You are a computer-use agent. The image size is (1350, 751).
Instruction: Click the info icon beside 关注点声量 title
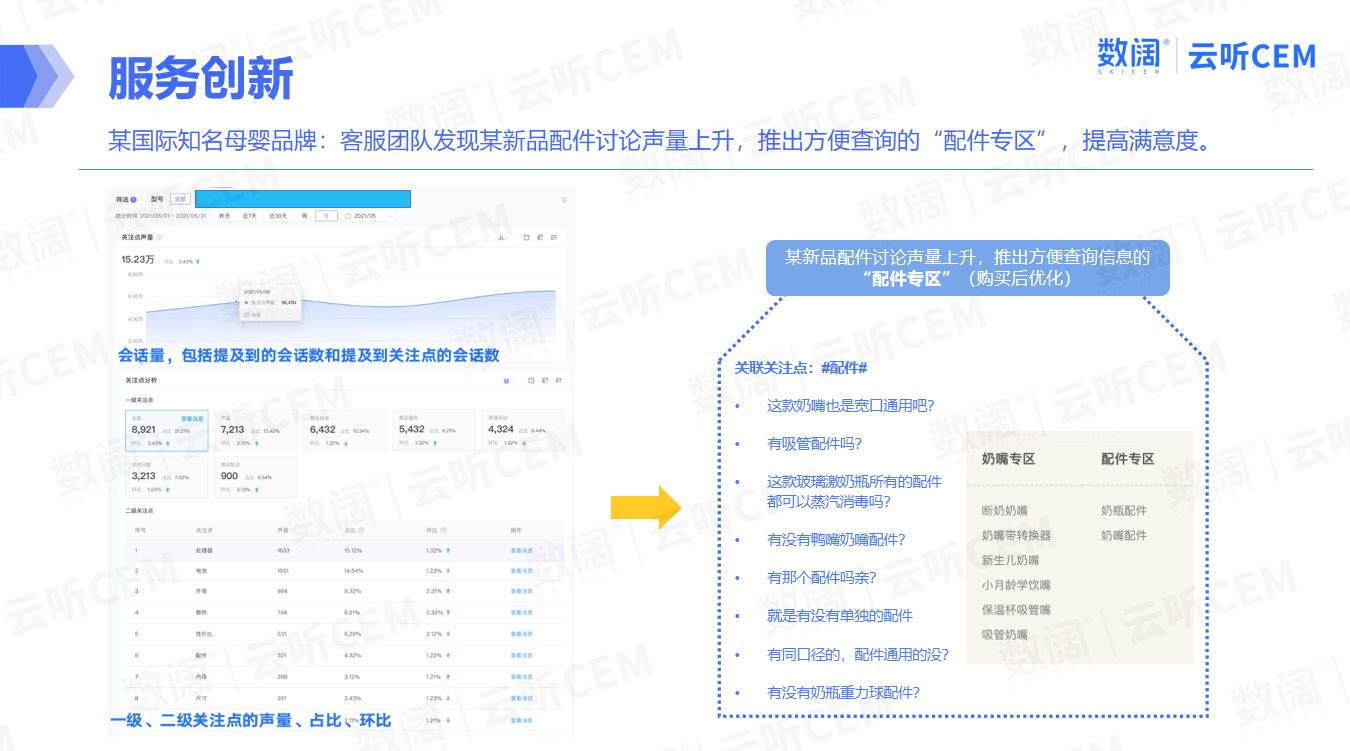click(x=160, y=238)
